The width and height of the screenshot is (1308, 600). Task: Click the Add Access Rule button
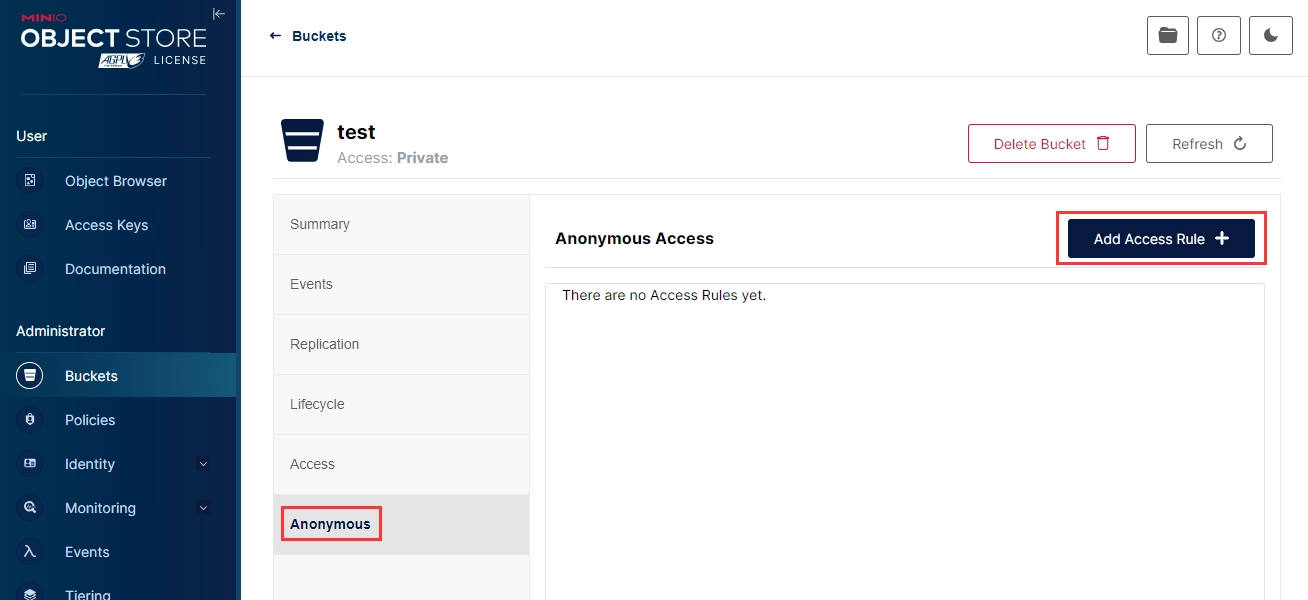pos(1160,239)
